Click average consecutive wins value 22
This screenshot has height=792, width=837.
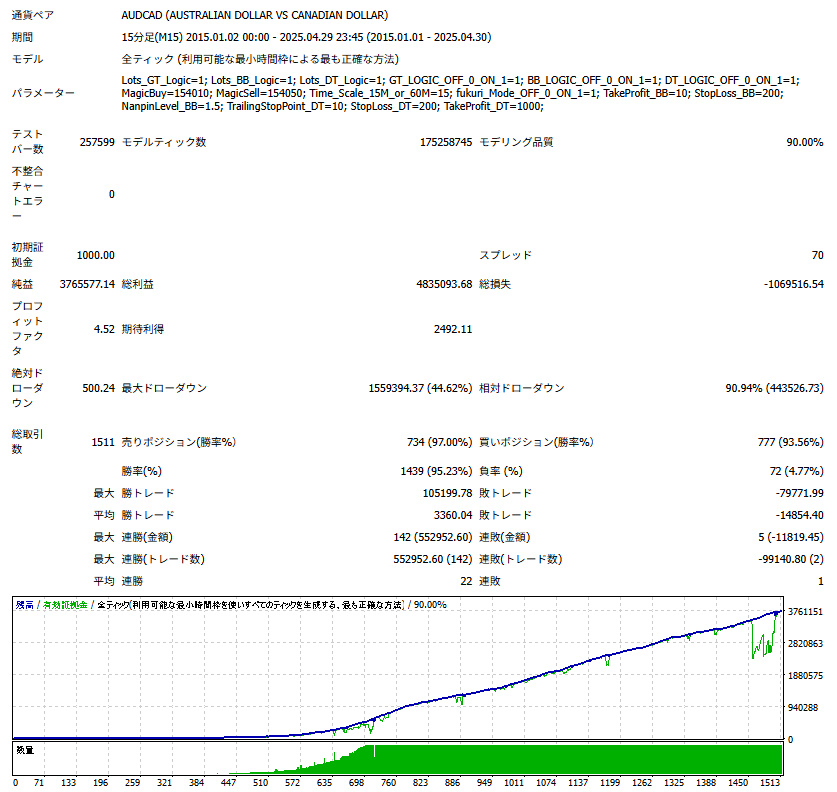coord(466,581)
